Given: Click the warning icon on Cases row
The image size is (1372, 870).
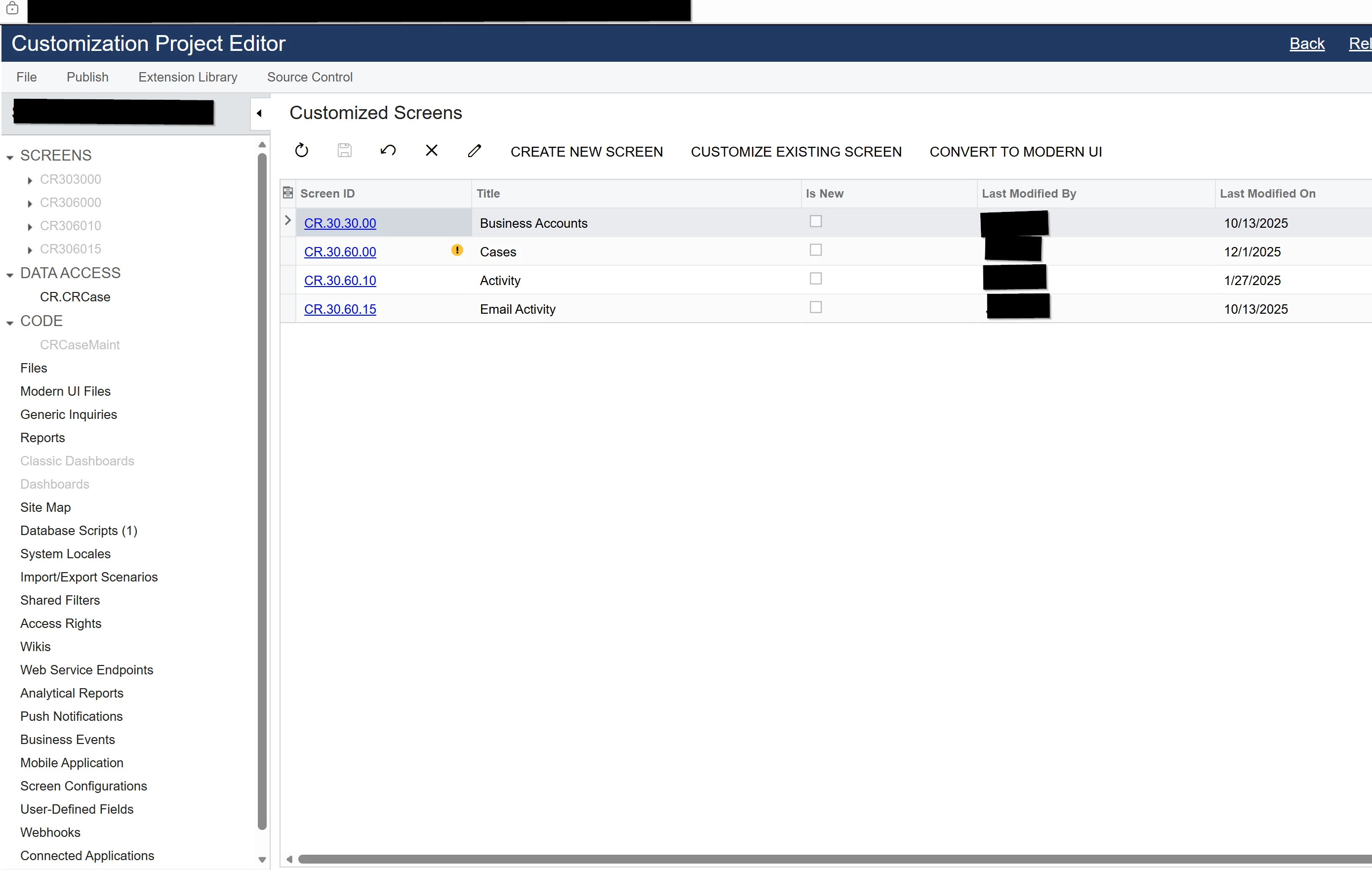Looking at the screenshot, I should (x=457, y=250).
